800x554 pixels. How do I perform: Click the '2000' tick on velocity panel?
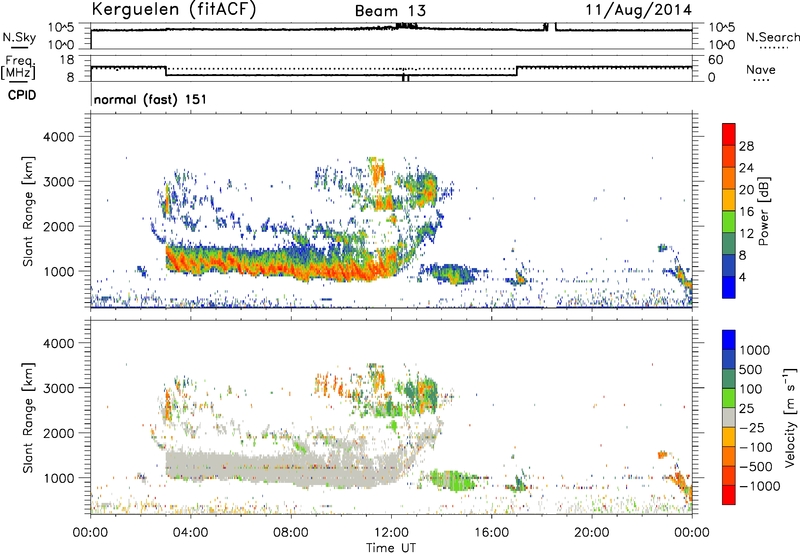point(58,433)
